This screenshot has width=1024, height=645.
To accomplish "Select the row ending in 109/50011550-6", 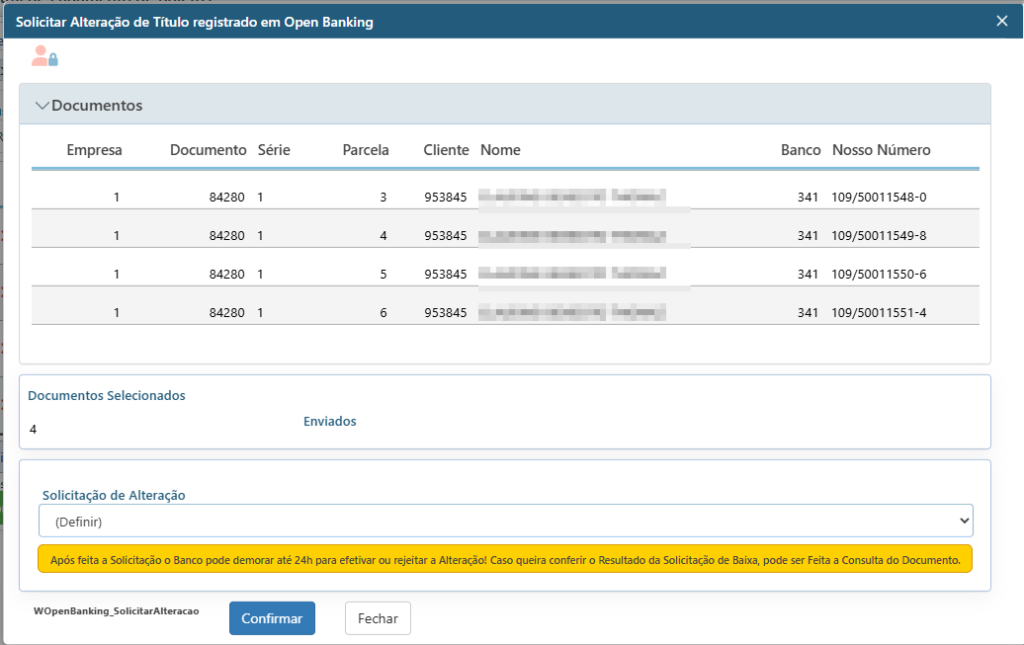I will point(505,274).
